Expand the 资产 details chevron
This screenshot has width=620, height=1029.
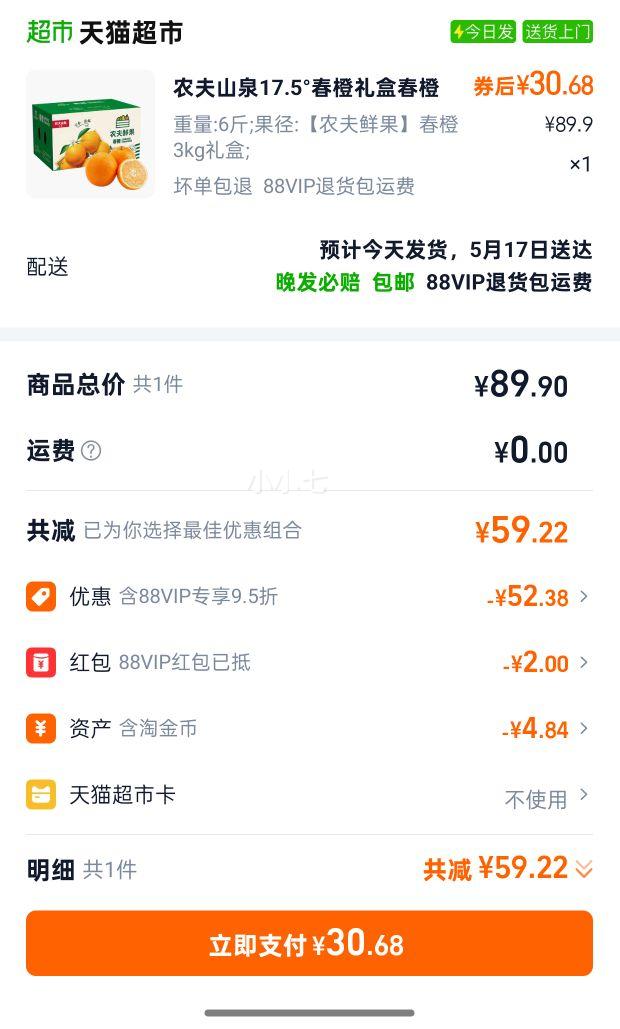(x=584, y=728)
